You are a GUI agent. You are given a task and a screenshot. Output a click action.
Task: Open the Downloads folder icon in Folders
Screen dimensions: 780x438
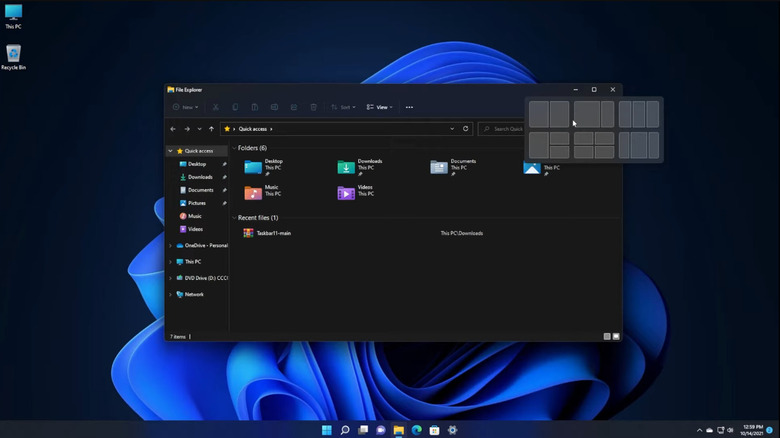coord(346,167)
